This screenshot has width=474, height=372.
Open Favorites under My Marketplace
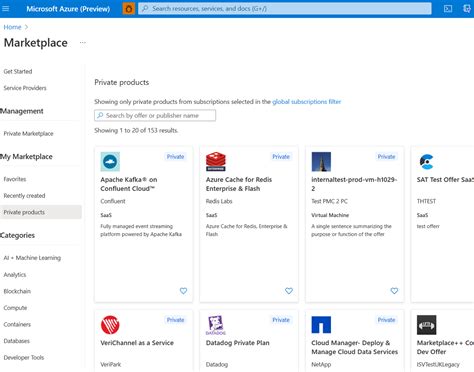point(15,179)
